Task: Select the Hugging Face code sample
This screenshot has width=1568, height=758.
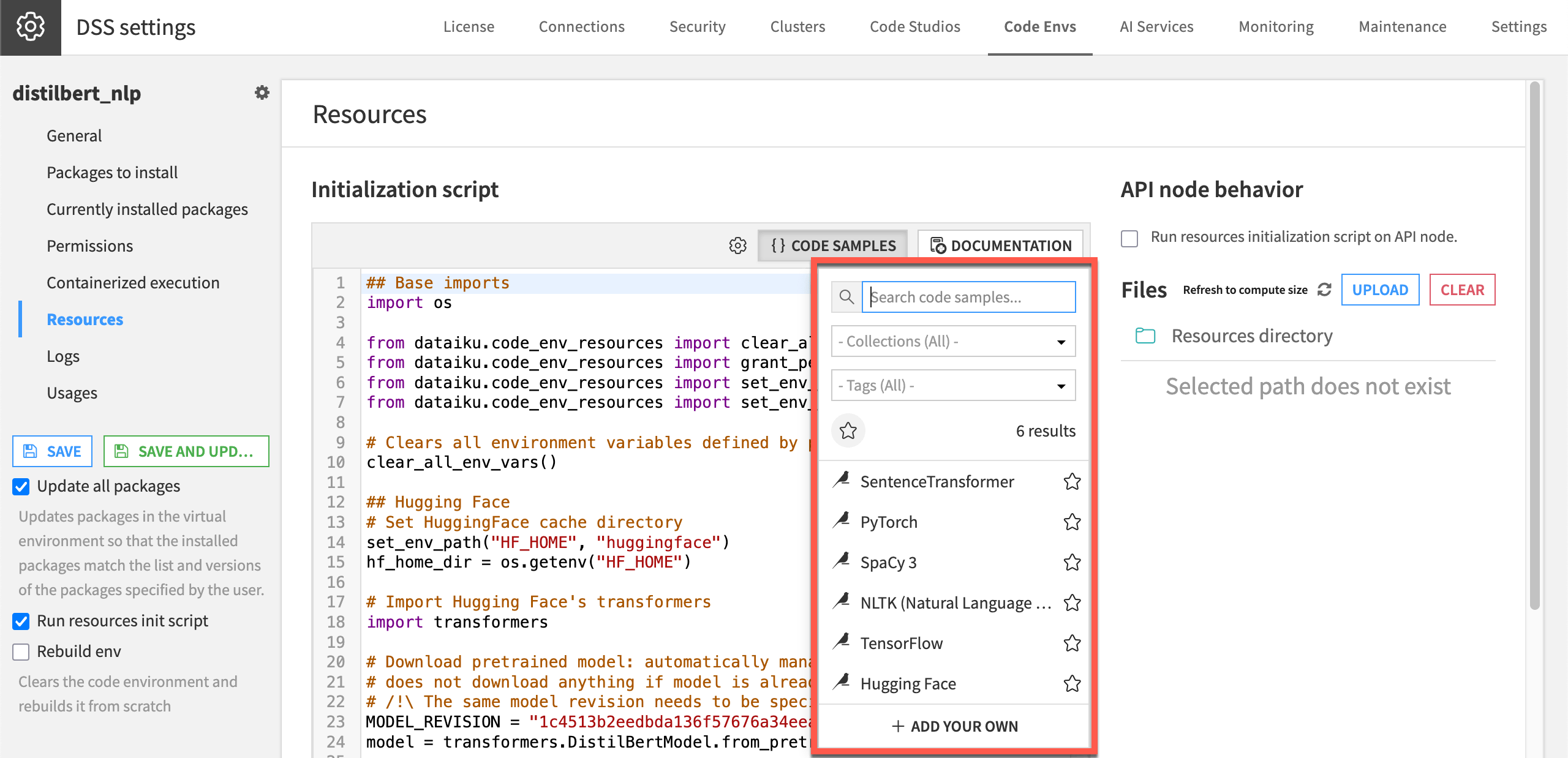Action: point(908,684)
